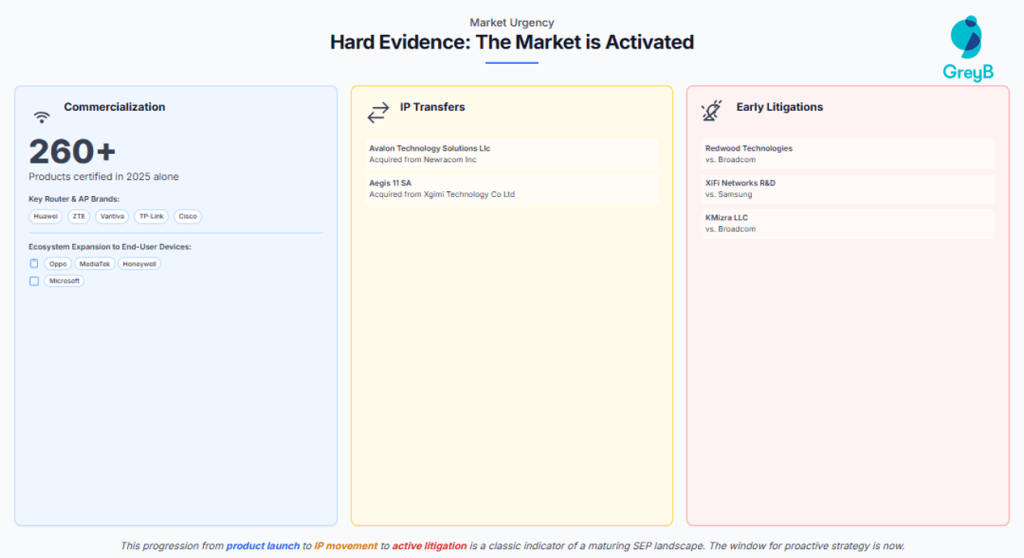Viewport: 1024px width, 558px height.
Task: Click the Honeywell device chip
Action: pos(139,264)
